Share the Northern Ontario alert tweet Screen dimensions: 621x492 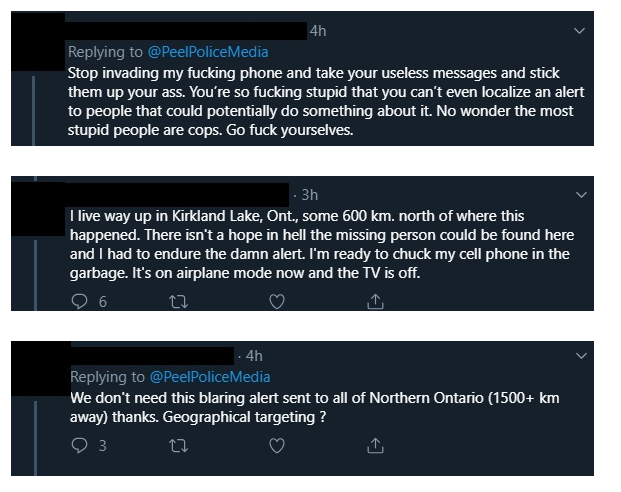point(376,444)
